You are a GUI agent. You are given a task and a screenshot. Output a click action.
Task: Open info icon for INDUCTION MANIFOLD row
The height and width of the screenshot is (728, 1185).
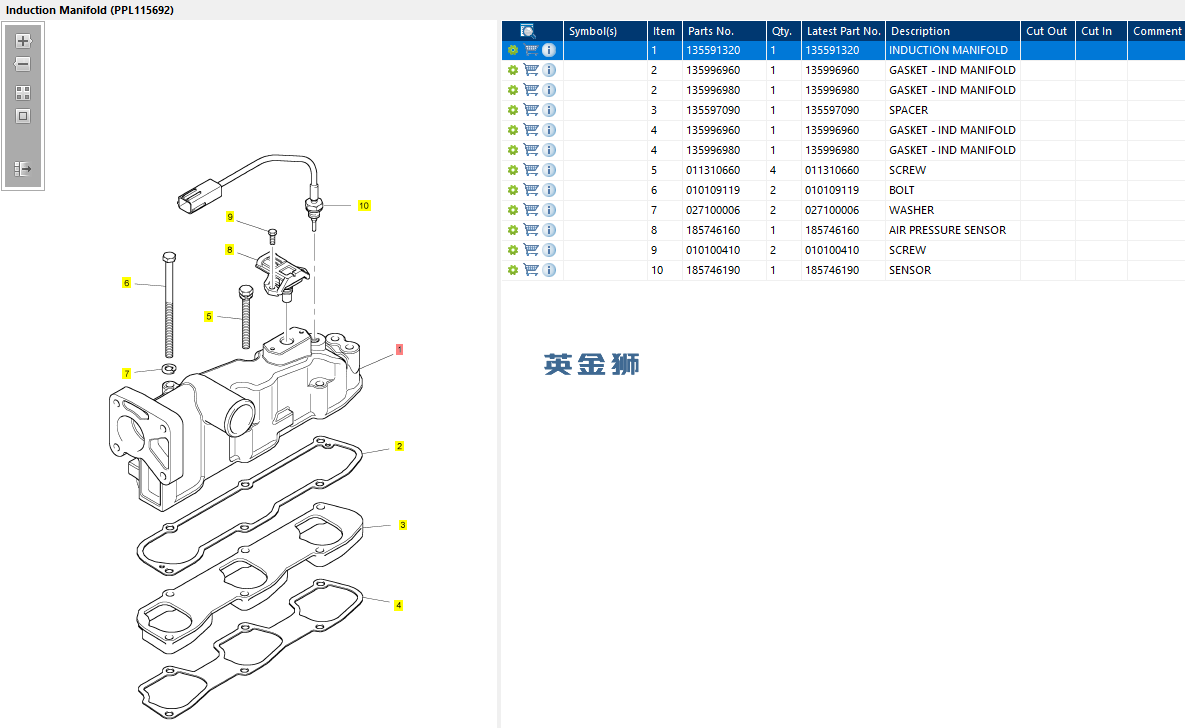tap(549, 50)
